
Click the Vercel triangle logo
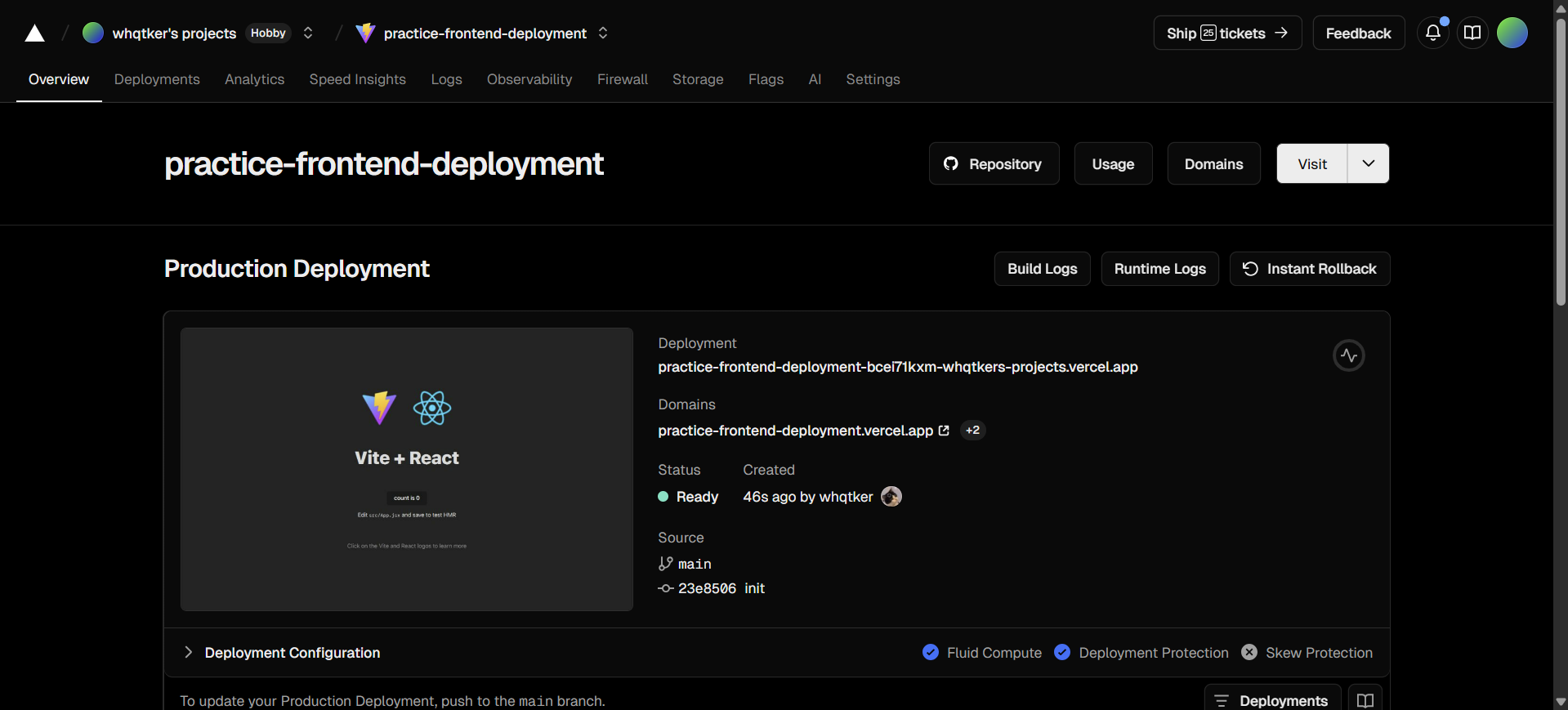click(x=34, y=33)
